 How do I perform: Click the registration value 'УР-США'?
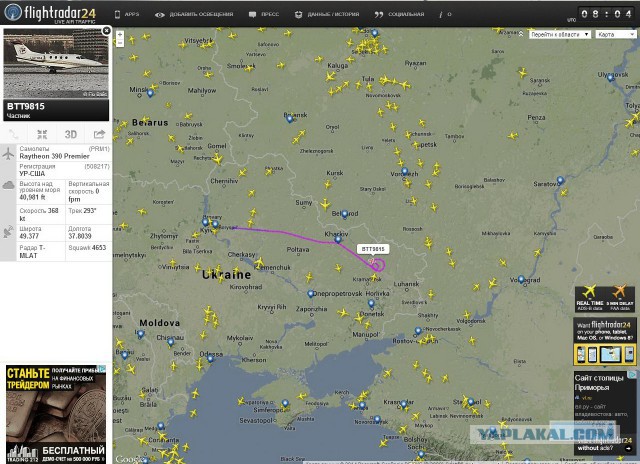click(x=32, y=174)
